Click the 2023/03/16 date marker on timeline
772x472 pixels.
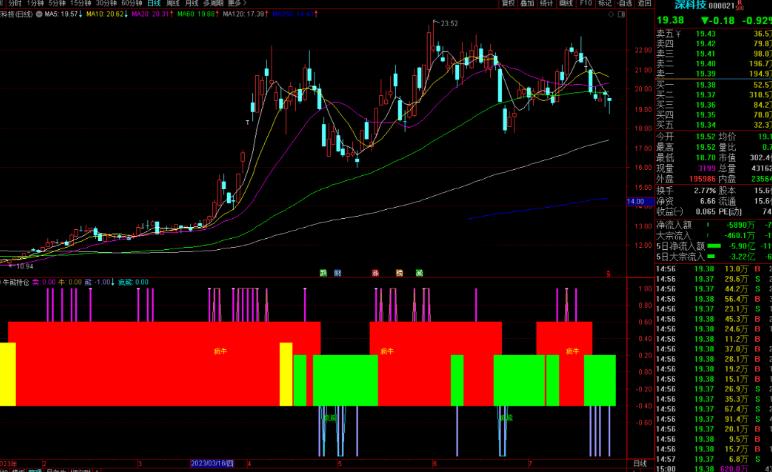(x=212, y=464)
